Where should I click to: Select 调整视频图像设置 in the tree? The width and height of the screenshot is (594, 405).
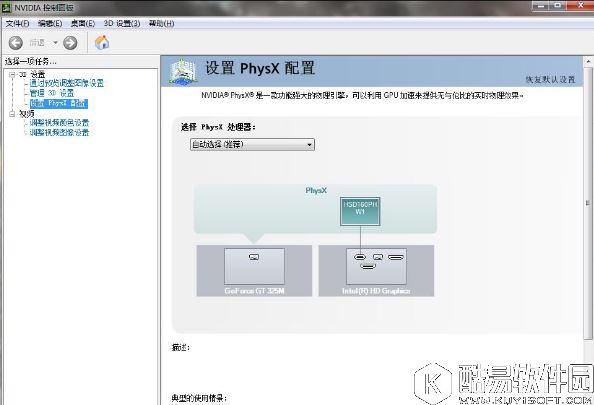59,132
